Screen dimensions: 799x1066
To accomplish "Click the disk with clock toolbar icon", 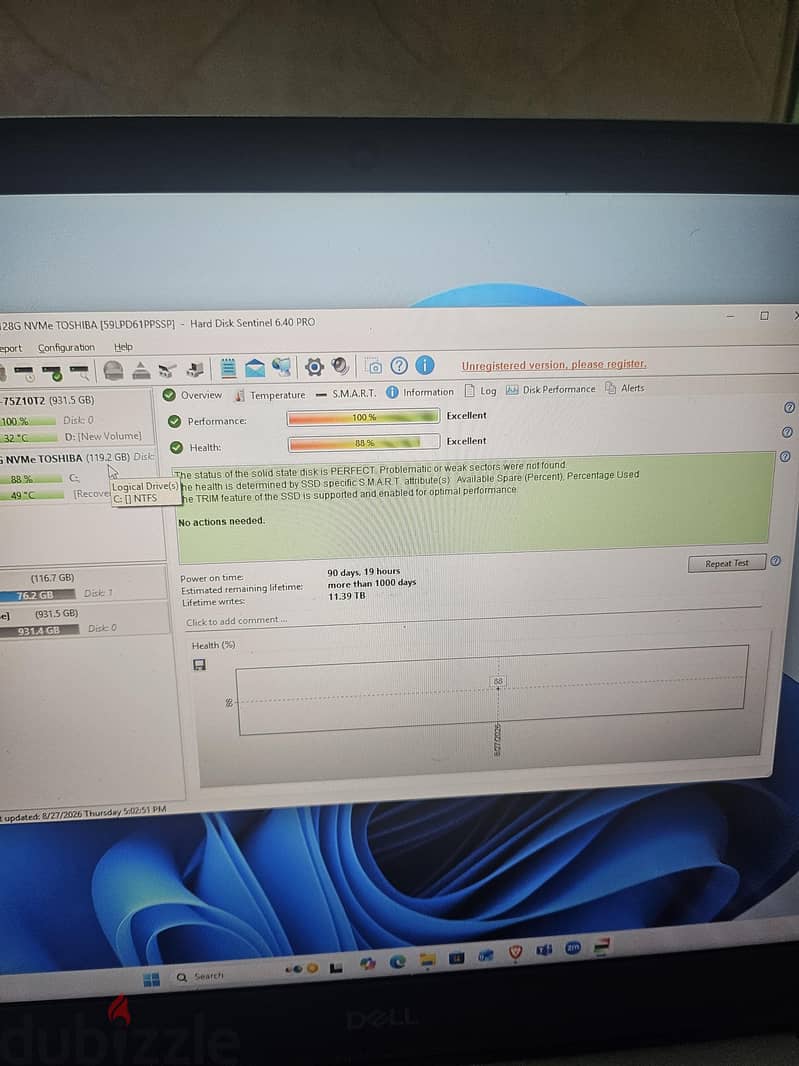I will point(24,373).
